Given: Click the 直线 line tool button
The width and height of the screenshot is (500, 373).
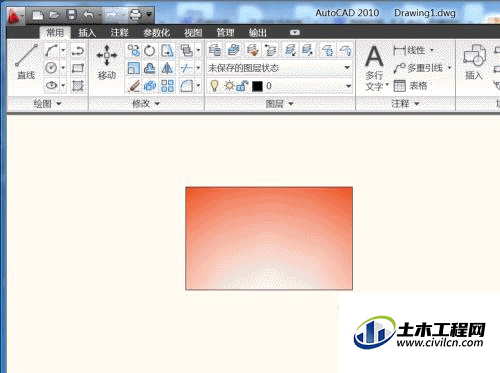Looking at the screenshot, I should 26,62.
